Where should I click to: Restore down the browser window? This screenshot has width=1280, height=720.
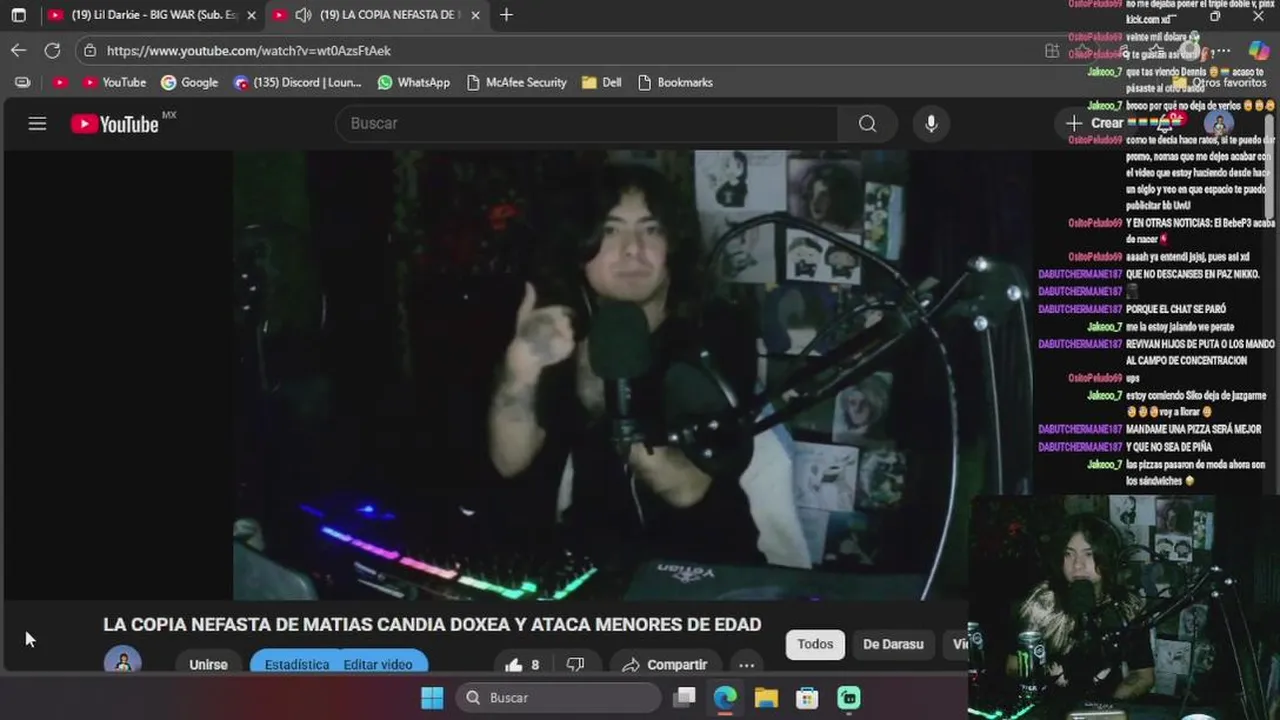pyautogui.click(x=1215, y=16)
